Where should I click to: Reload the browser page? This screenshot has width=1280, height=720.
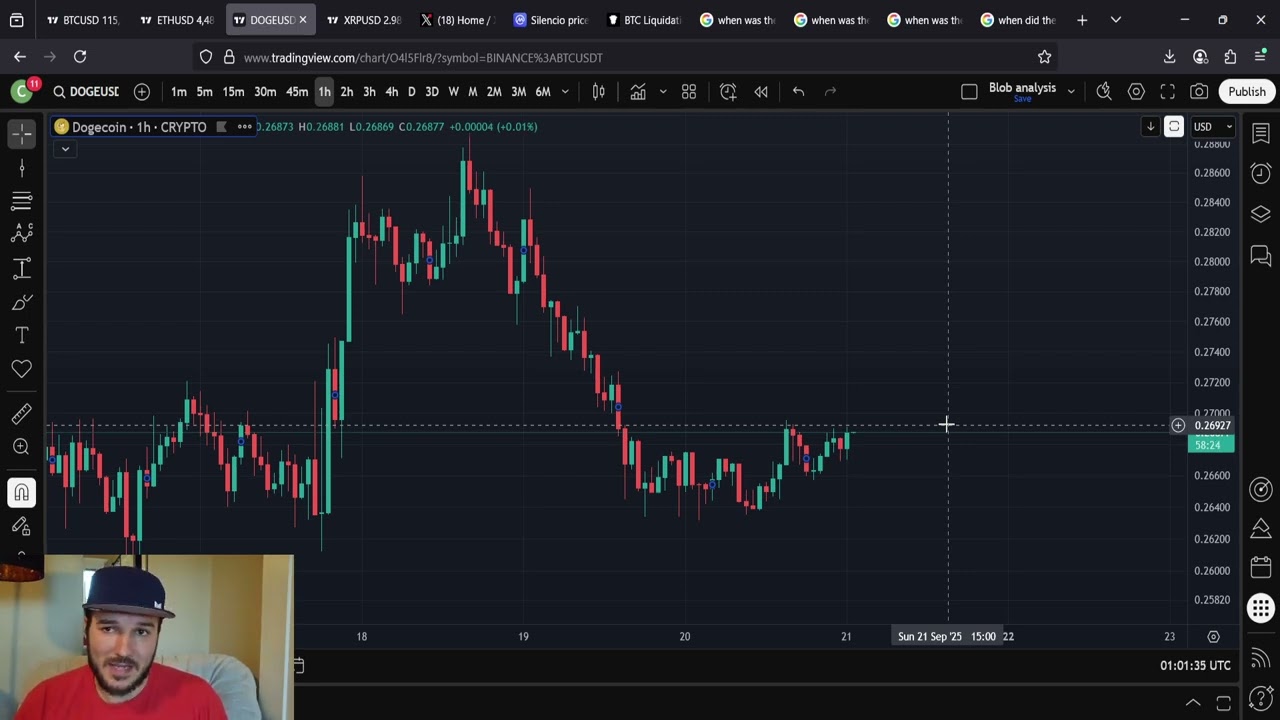(80, 57)
